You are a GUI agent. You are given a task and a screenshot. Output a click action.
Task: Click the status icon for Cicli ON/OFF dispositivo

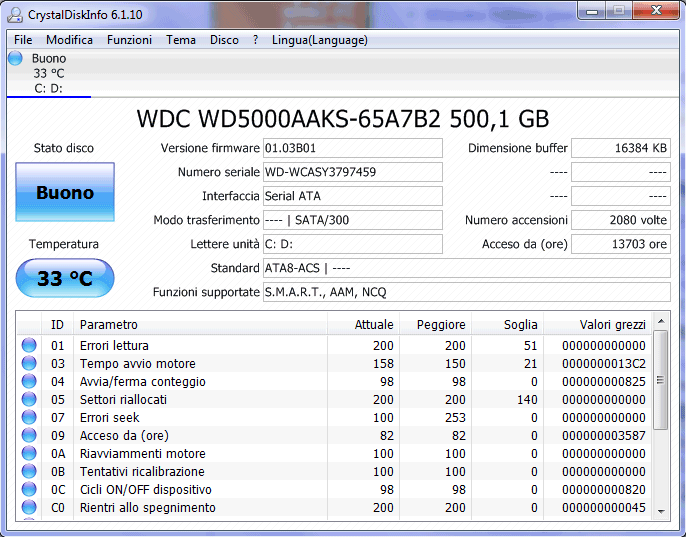29,489
